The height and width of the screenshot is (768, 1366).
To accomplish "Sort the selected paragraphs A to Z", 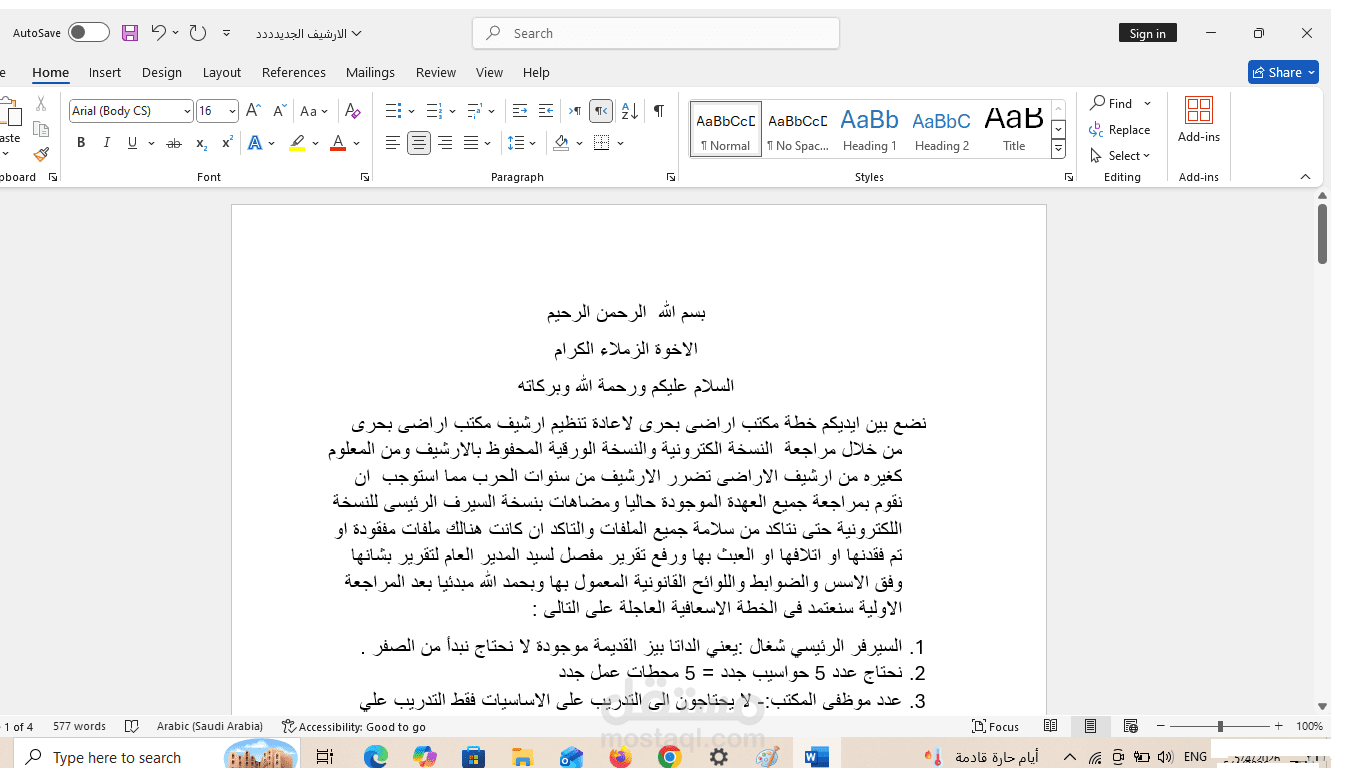I will (630, 111).
